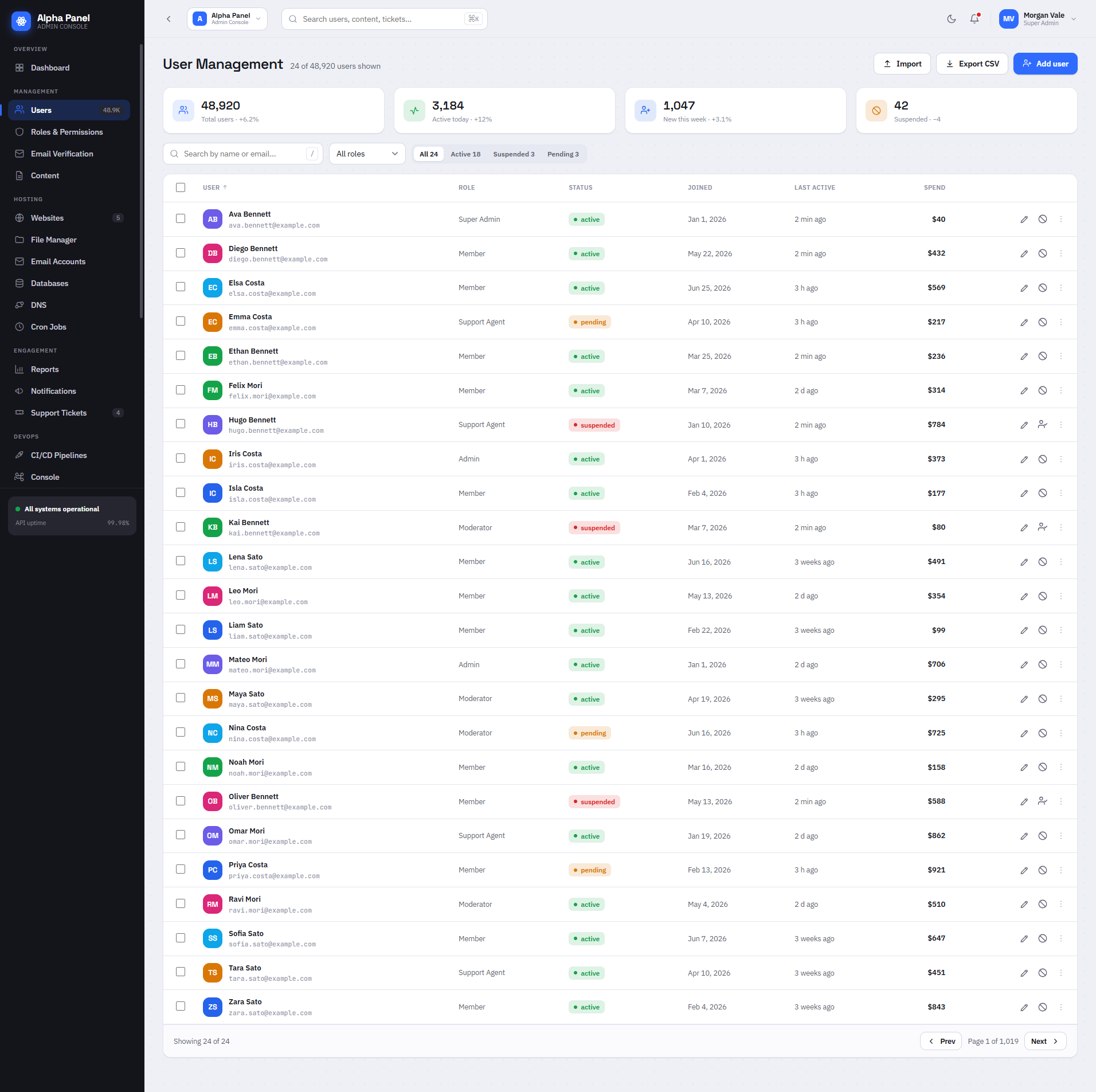
Task: Suspend Iris Costa with the ban icon
Action: pos(1043,459)
